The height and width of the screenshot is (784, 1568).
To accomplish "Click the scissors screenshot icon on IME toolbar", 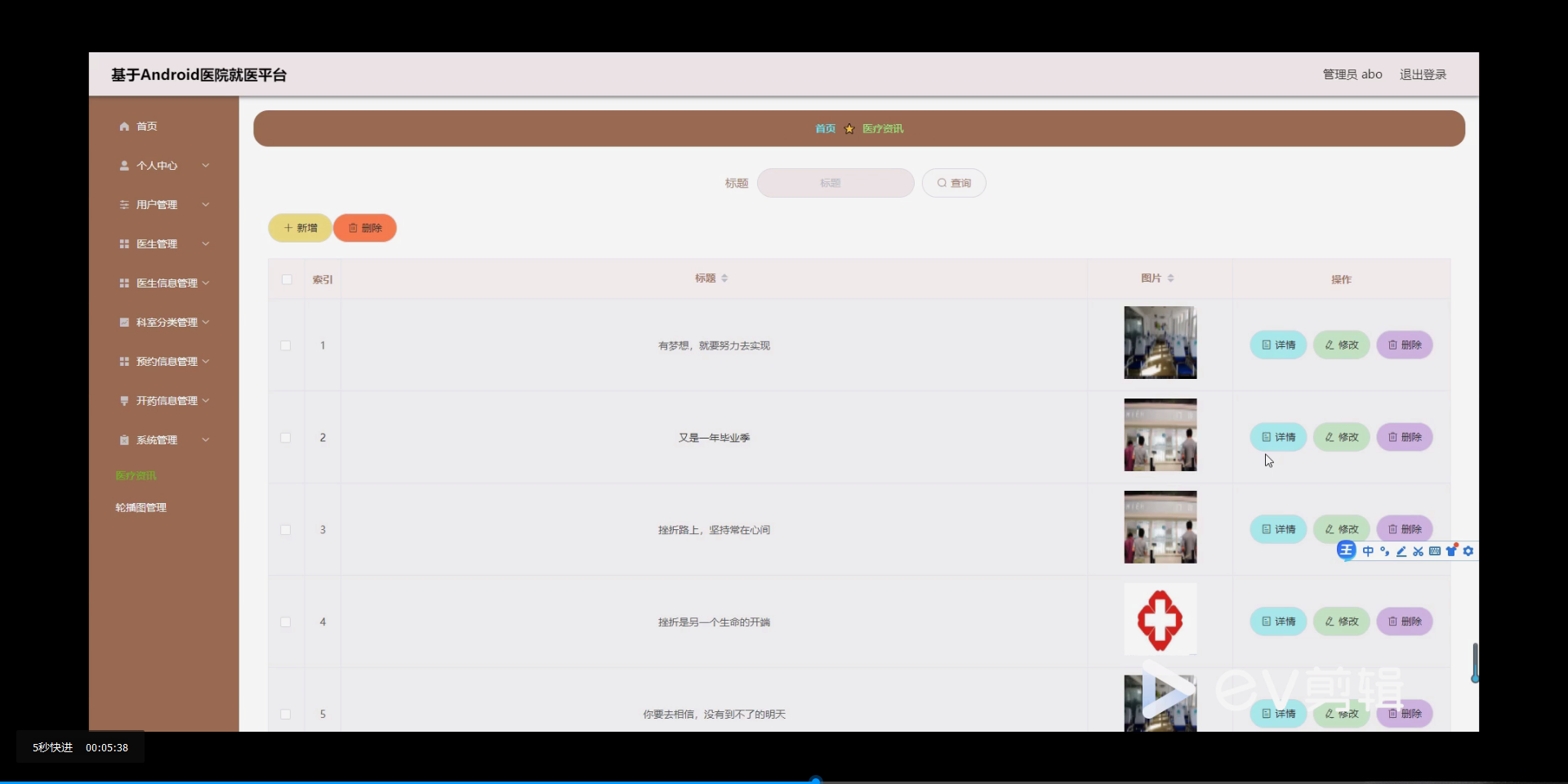I will [x=1419, y=550].
